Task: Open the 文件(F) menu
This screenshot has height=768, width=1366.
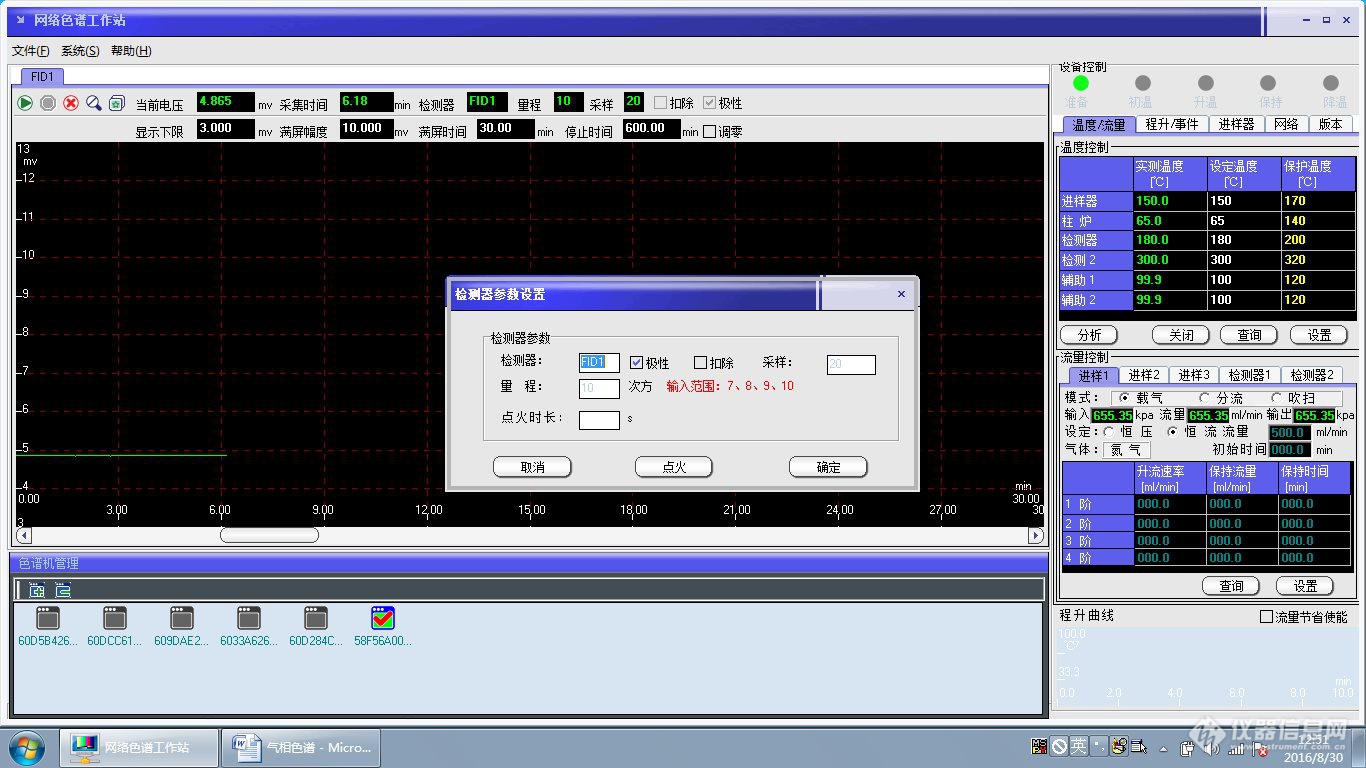Action: click(x=31, y=51)
